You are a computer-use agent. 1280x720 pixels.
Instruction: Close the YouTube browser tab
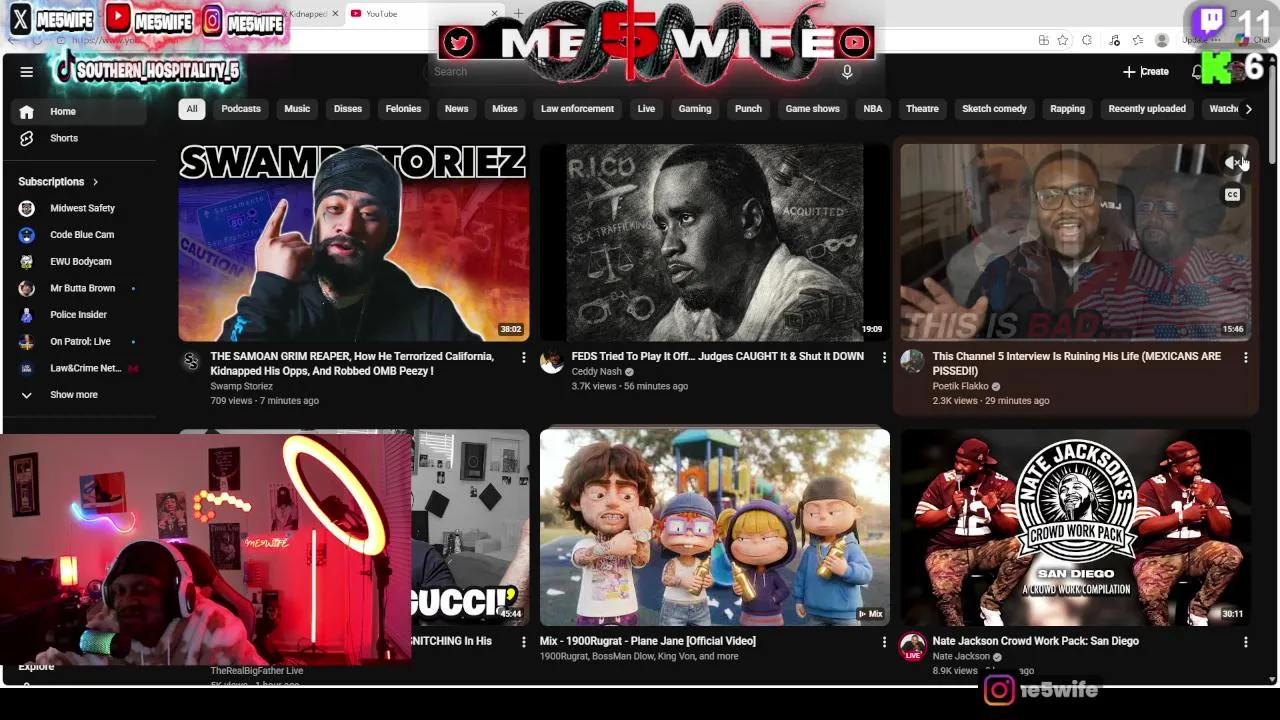click(x=494, y=14)
